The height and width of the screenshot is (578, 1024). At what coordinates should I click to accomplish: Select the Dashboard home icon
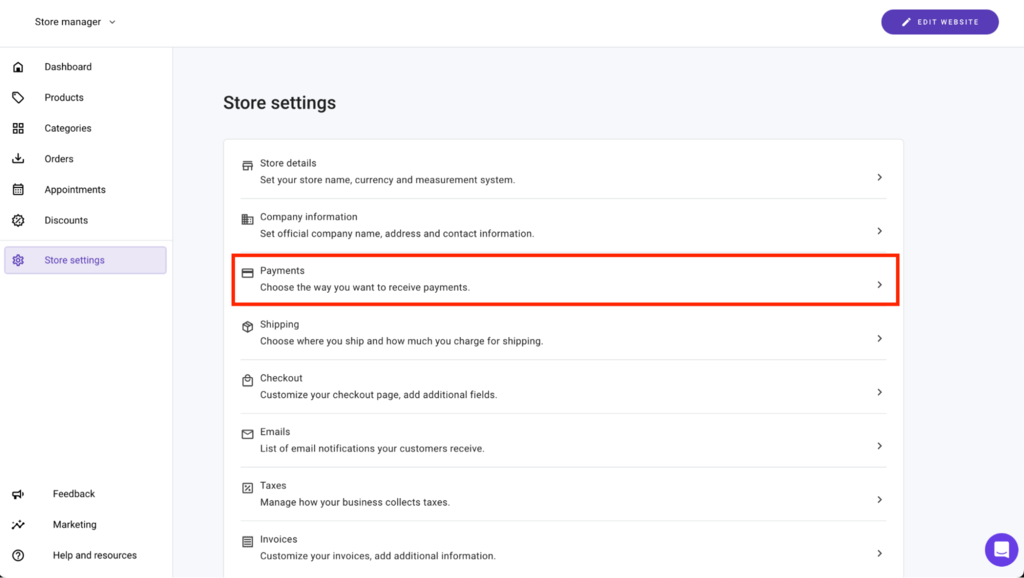[18, 66]
